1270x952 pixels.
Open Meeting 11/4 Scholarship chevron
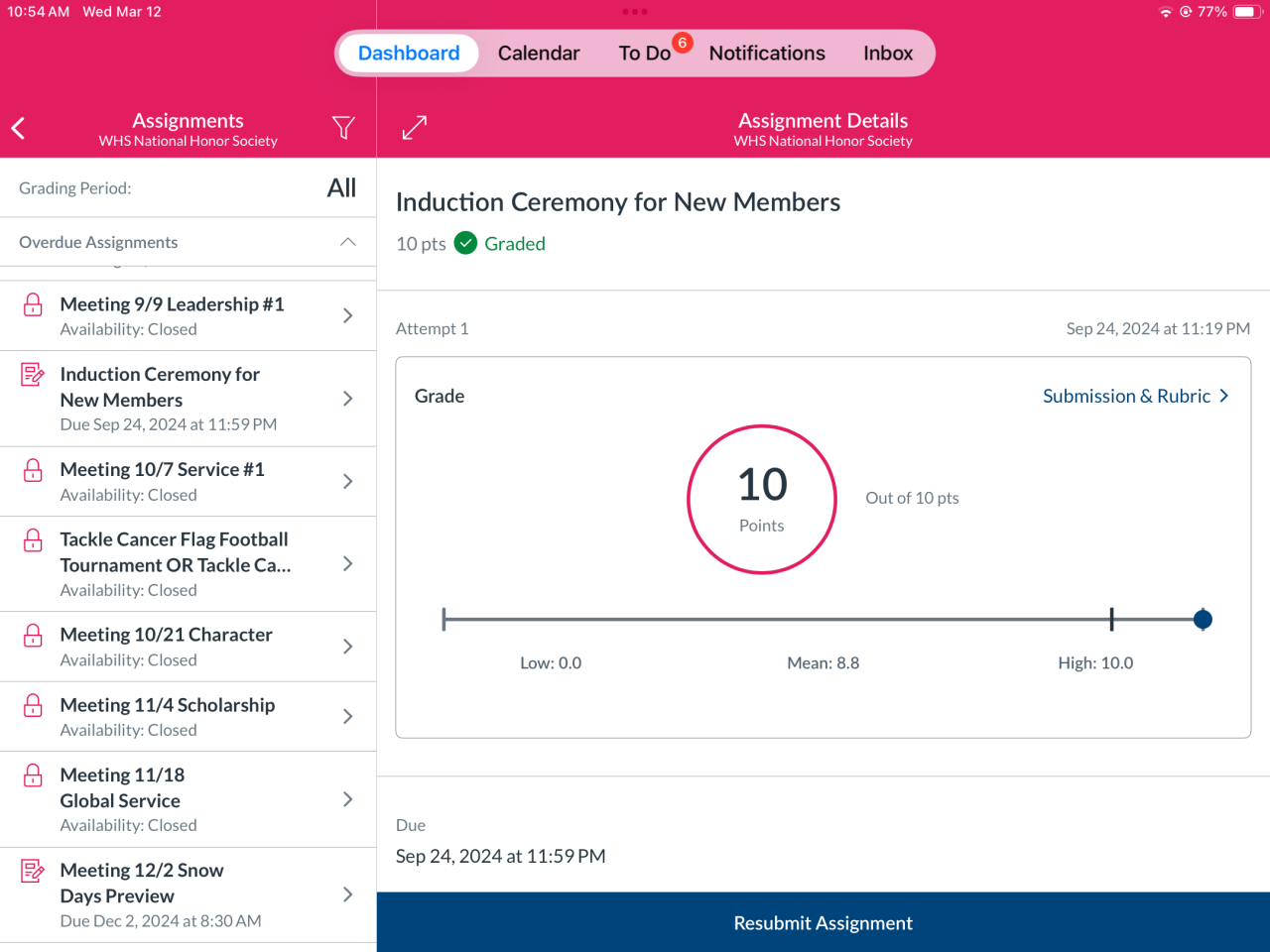coord(347,716)
